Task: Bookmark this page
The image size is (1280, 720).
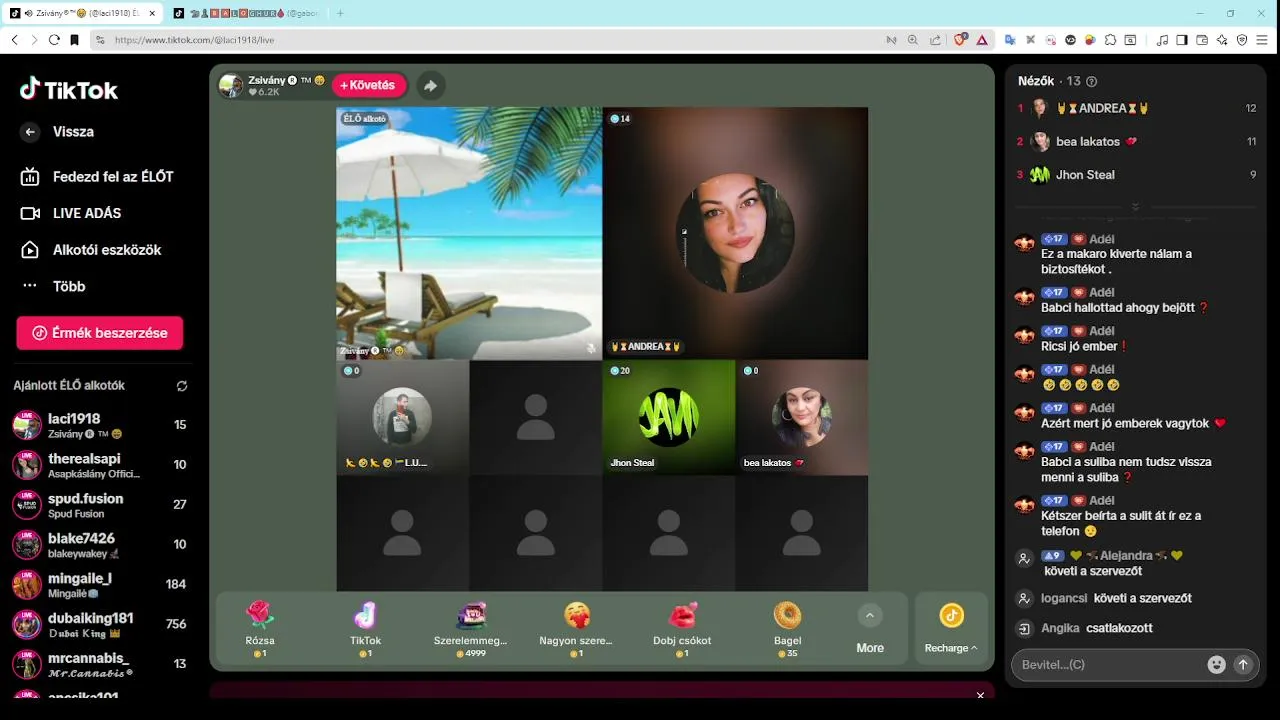Action: click(x=74, y=40)
